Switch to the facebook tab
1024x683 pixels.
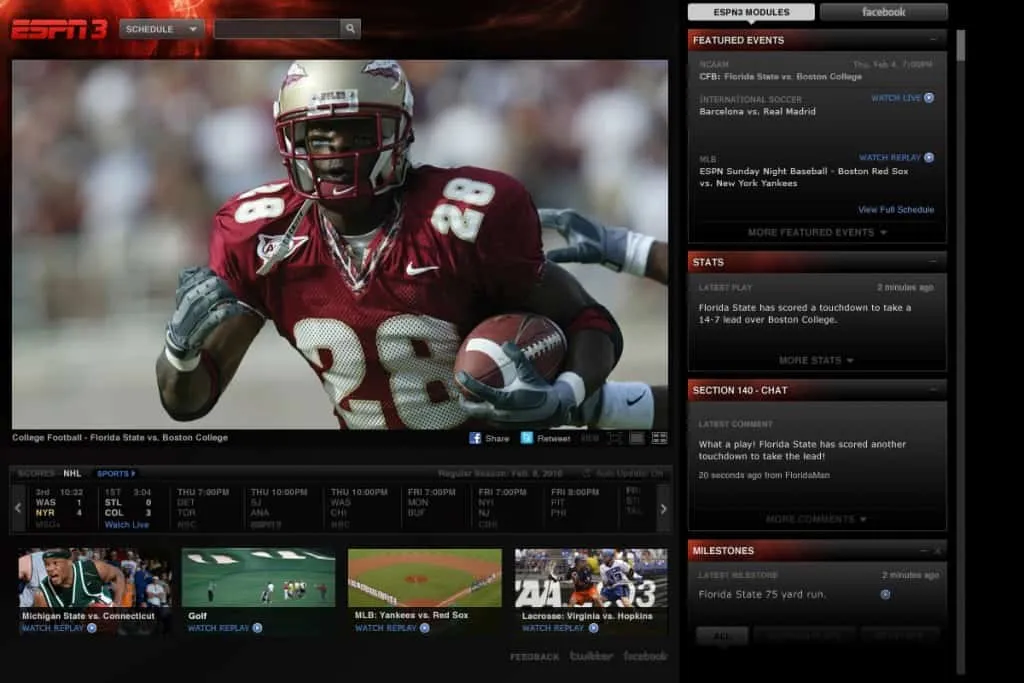[x=883, y=12]
